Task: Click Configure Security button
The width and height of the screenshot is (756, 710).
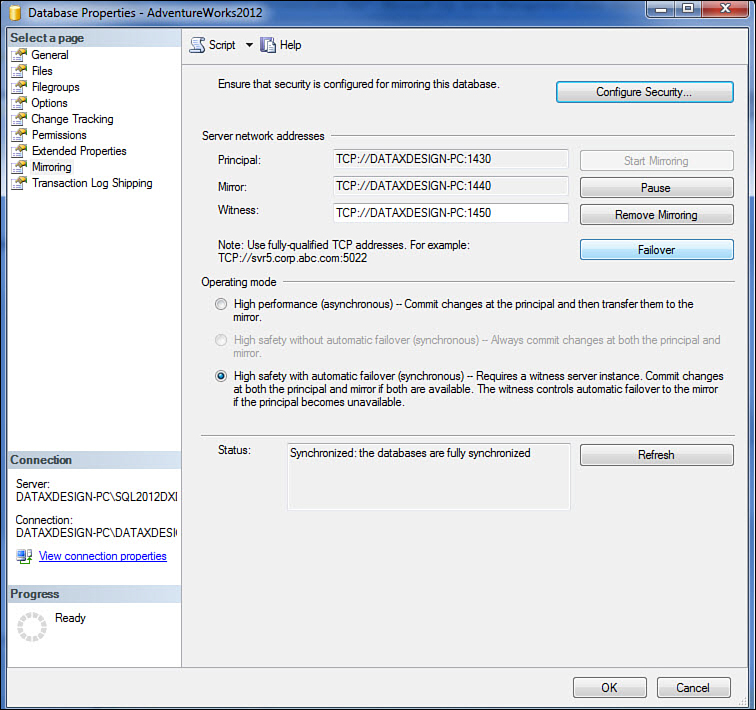Action: (x=644, y=92)
